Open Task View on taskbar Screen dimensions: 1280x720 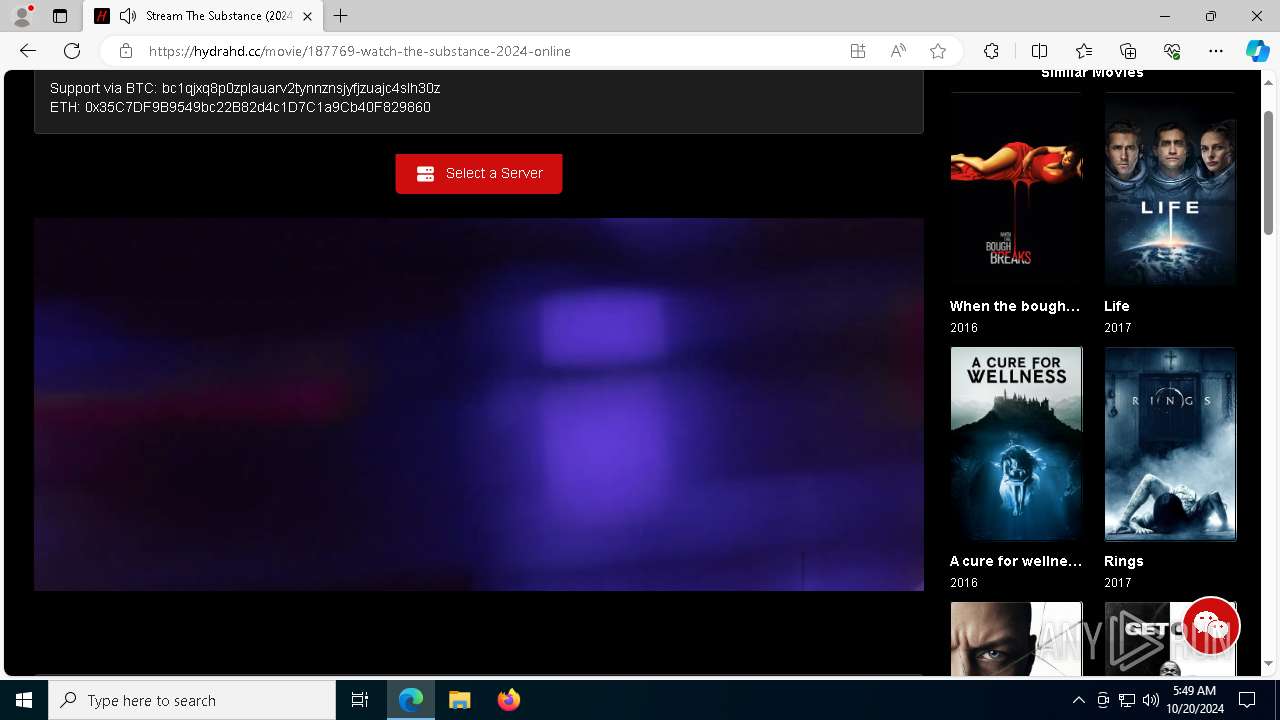[360, 700]
